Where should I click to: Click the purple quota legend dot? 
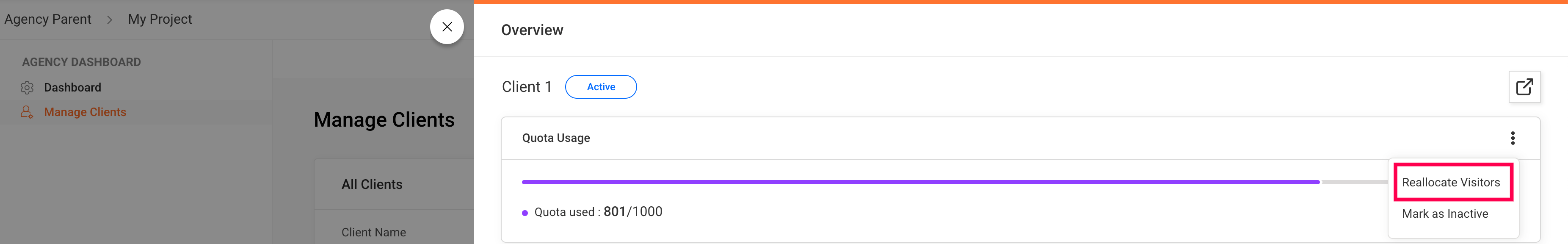[x=525, y=213]
